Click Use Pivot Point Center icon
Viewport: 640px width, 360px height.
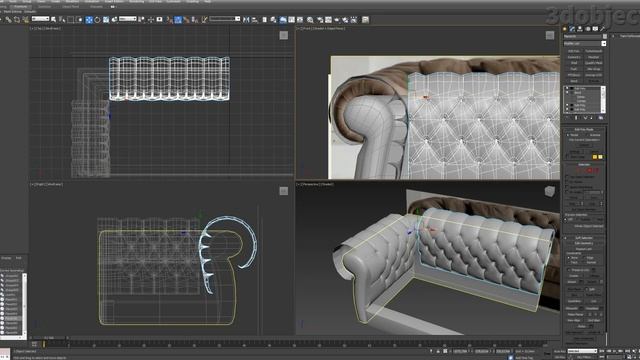142,20
